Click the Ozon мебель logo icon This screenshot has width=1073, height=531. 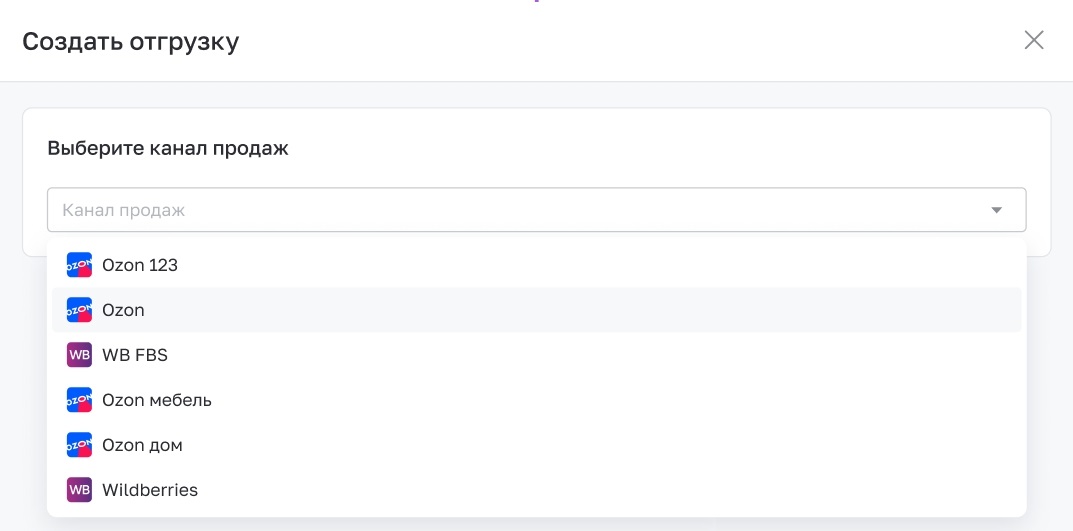79,400
